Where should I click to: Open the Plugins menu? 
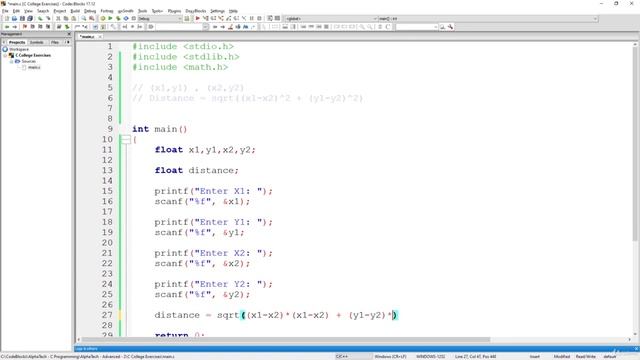pos(174,11)
